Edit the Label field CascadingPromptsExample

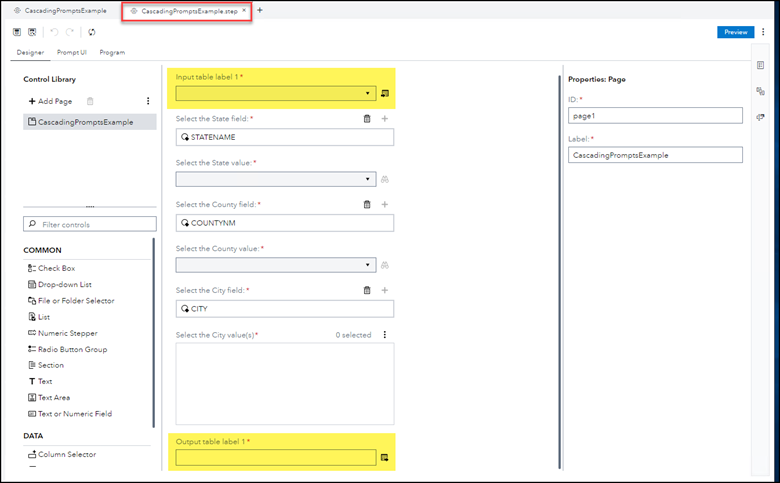coord(655,155)
